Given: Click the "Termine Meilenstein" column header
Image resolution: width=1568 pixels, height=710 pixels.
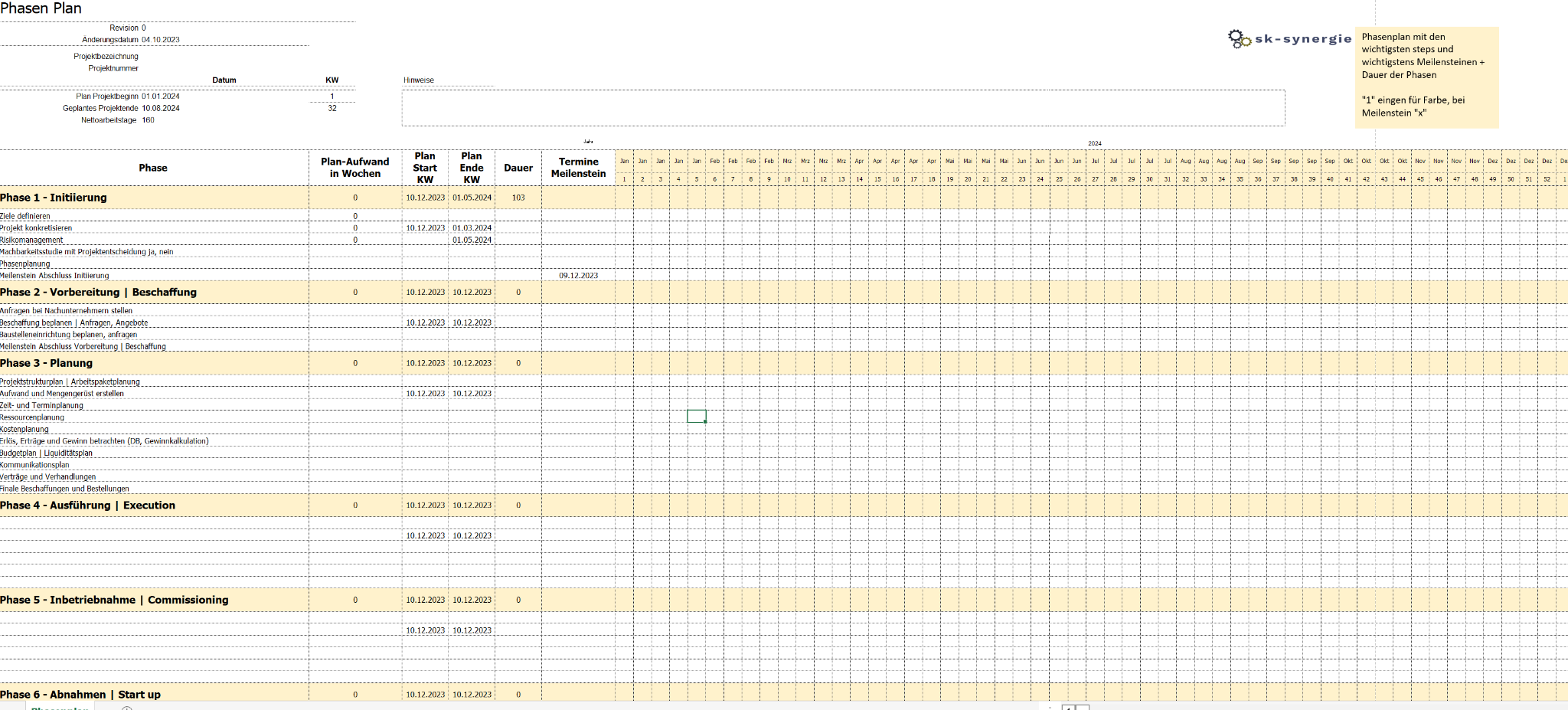Looking at the screenshot, I should (578, 168).
